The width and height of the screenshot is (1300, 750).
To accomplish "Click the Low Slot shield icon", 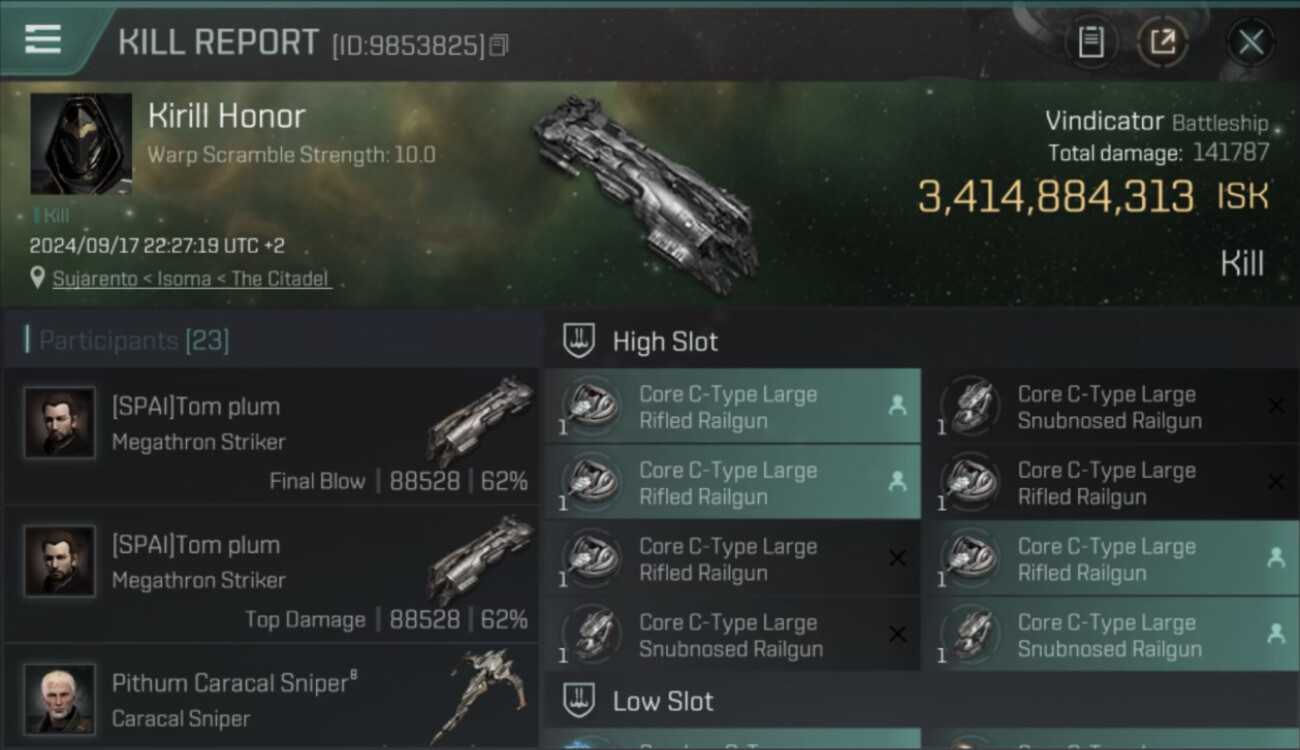I will click(x=578, y=701).
